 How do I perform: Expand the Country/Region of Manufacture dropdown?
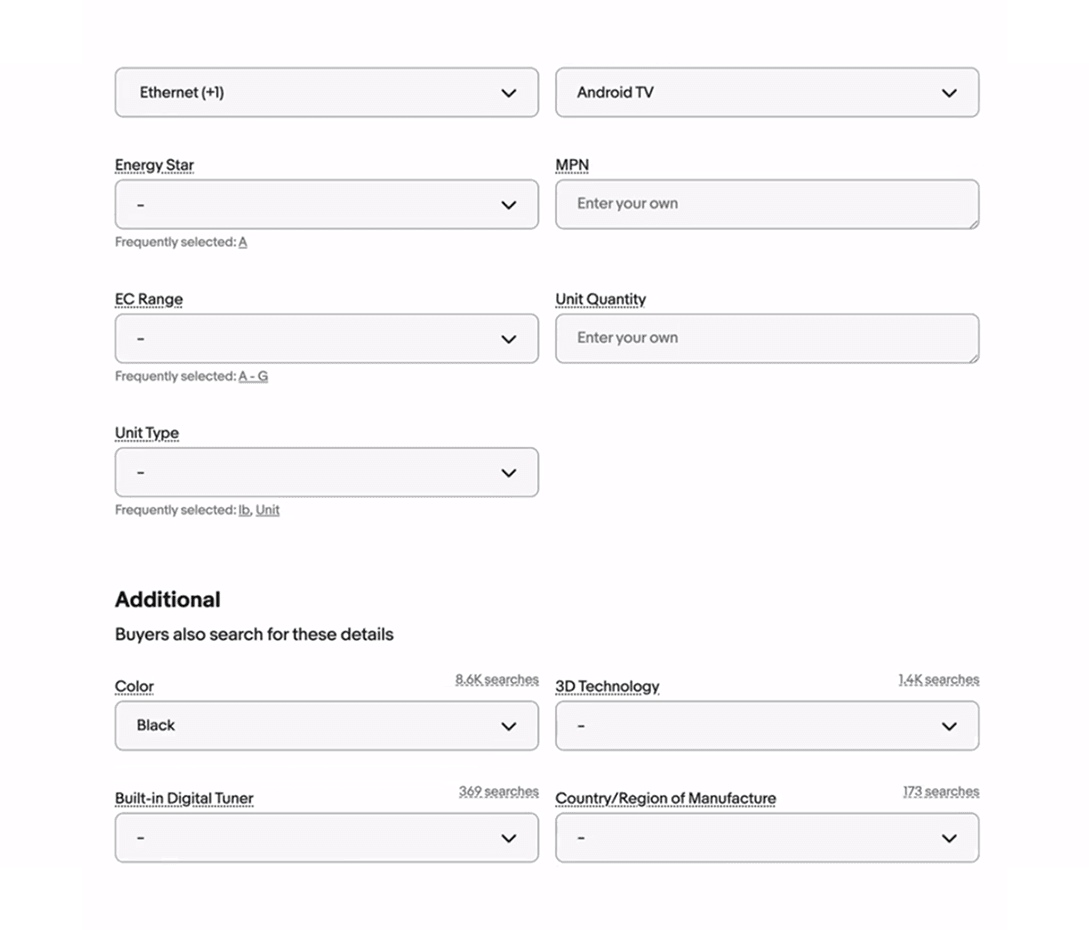767,838
